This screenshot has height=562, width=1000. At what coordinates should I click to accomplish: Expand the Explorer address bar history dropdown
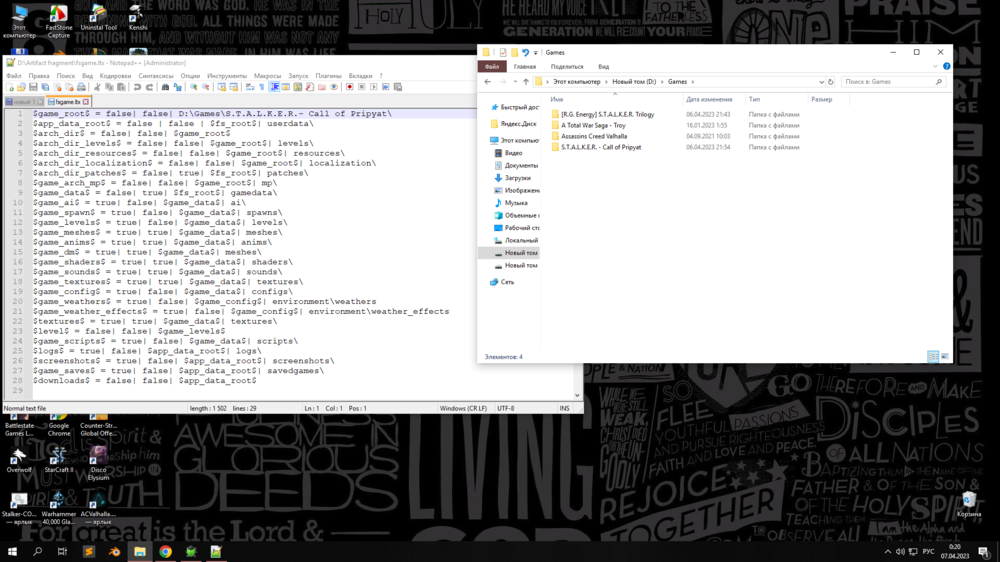821,82
